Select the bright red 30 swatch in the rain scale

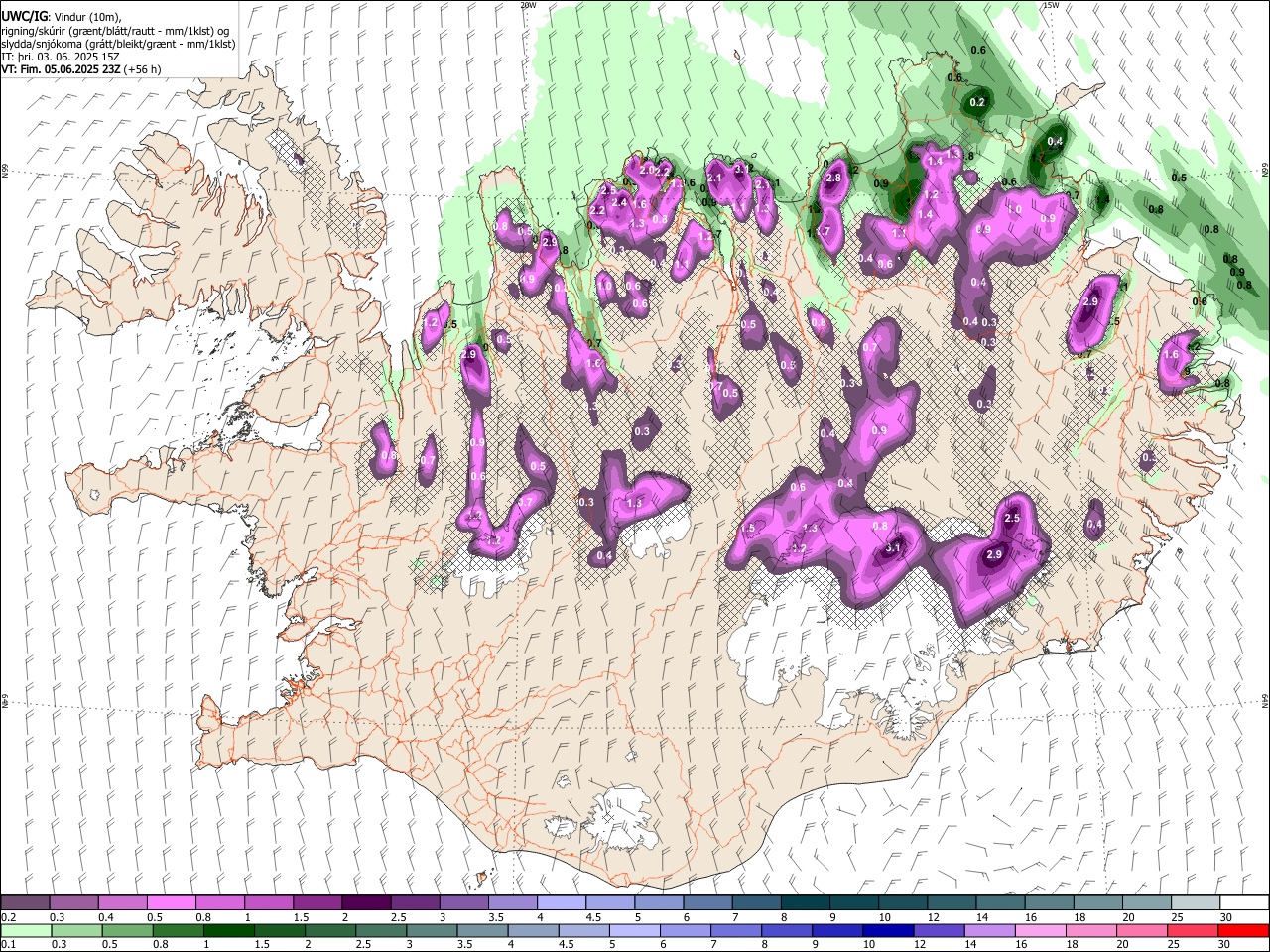(x=1243, y=930)
